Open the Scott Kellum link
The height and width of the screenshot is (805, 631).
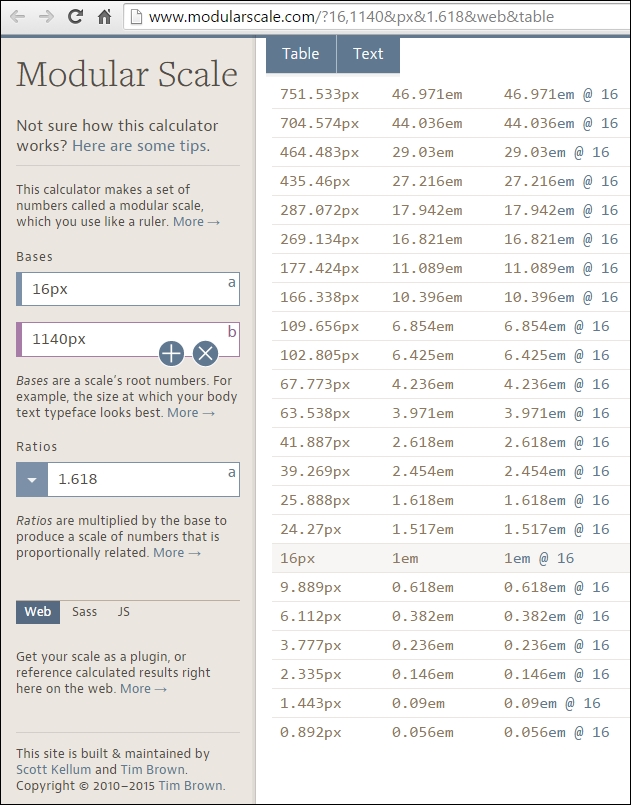tap(52, 770)
